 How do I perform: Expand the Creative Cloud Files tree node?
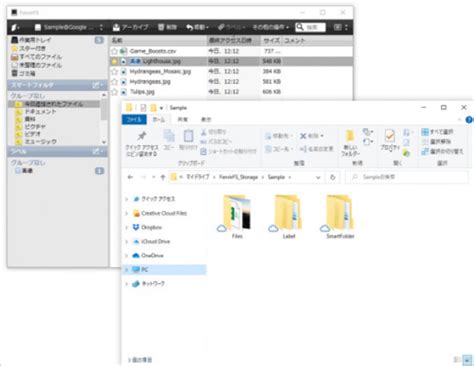[127, 213]
